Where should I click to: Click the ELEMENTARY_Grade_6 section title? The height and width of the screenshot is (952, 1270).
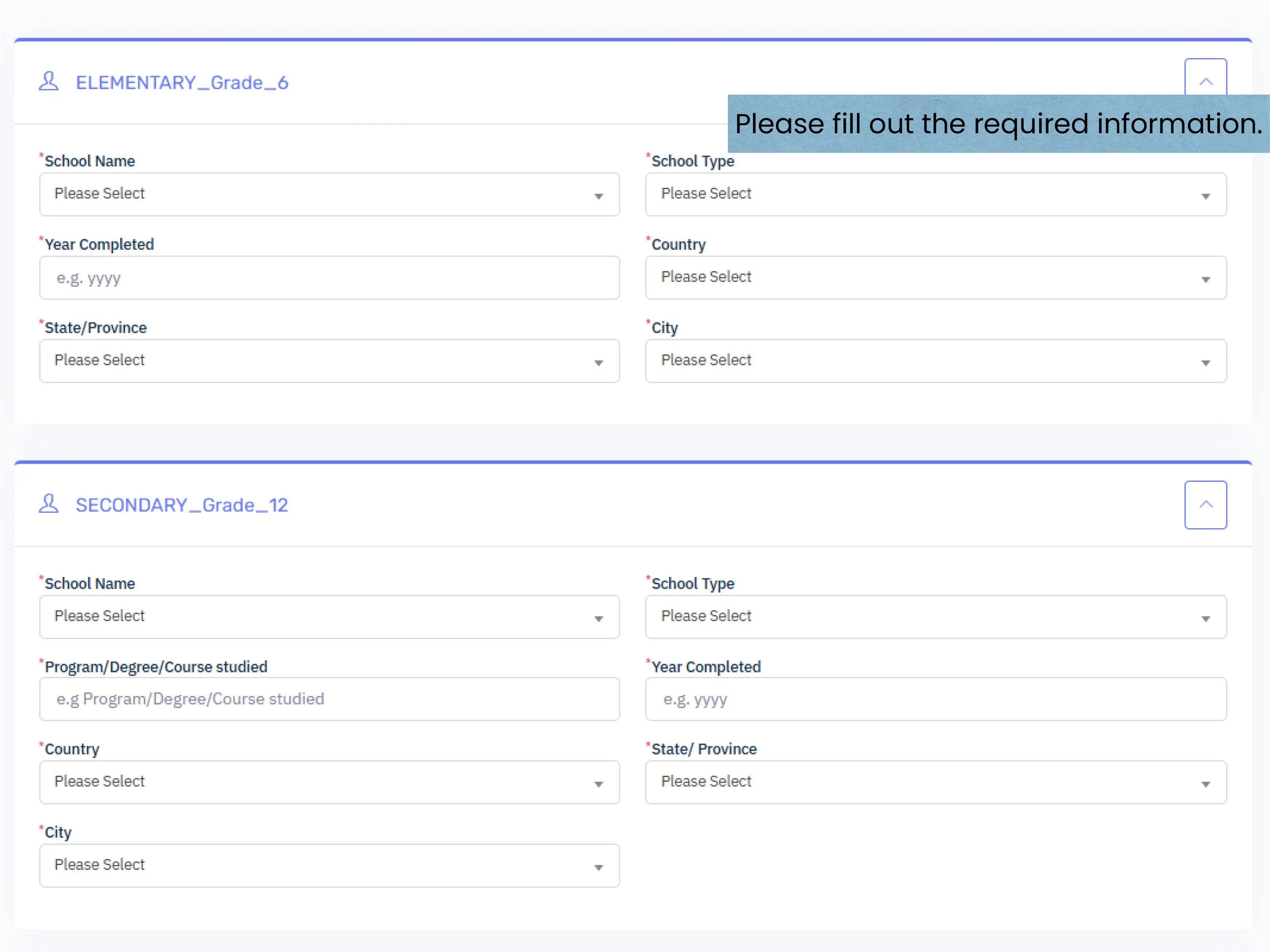point(181,83)
